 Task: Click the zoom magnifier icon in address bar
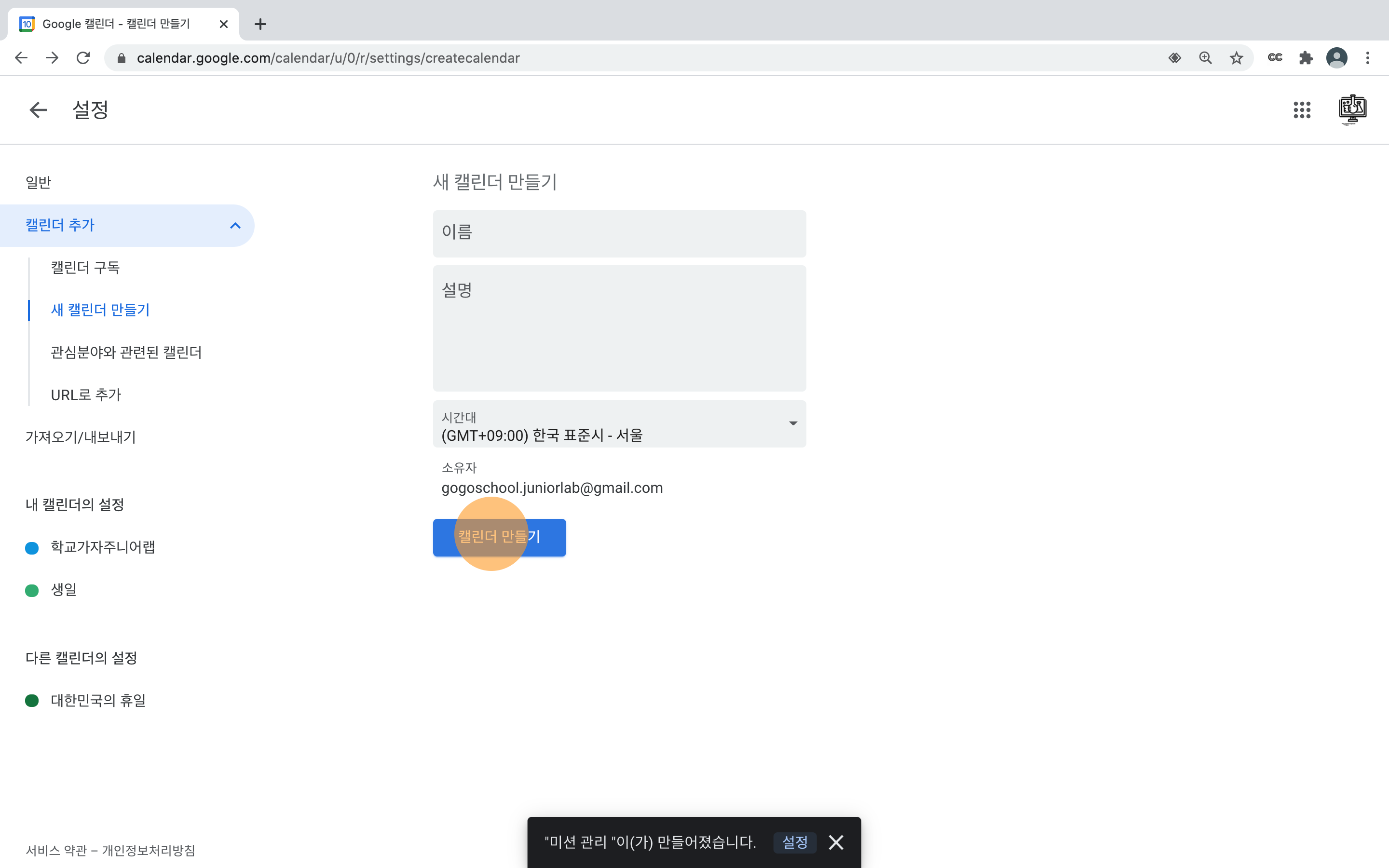(1205, 58)
